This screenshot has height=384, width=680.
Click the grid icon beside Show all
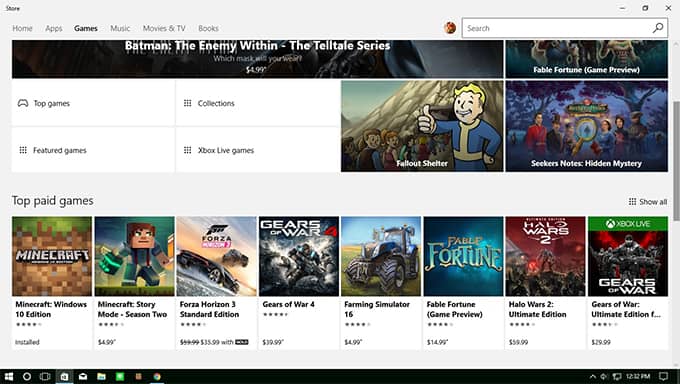(632, 202)
